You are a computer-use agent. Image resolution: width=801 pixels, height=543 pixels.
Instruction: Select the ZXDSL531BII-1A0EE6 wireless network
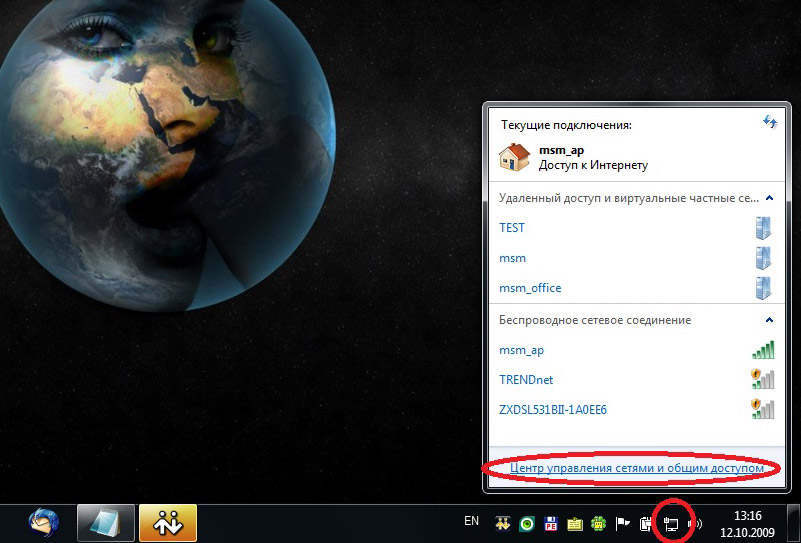(x=637, y=410)
